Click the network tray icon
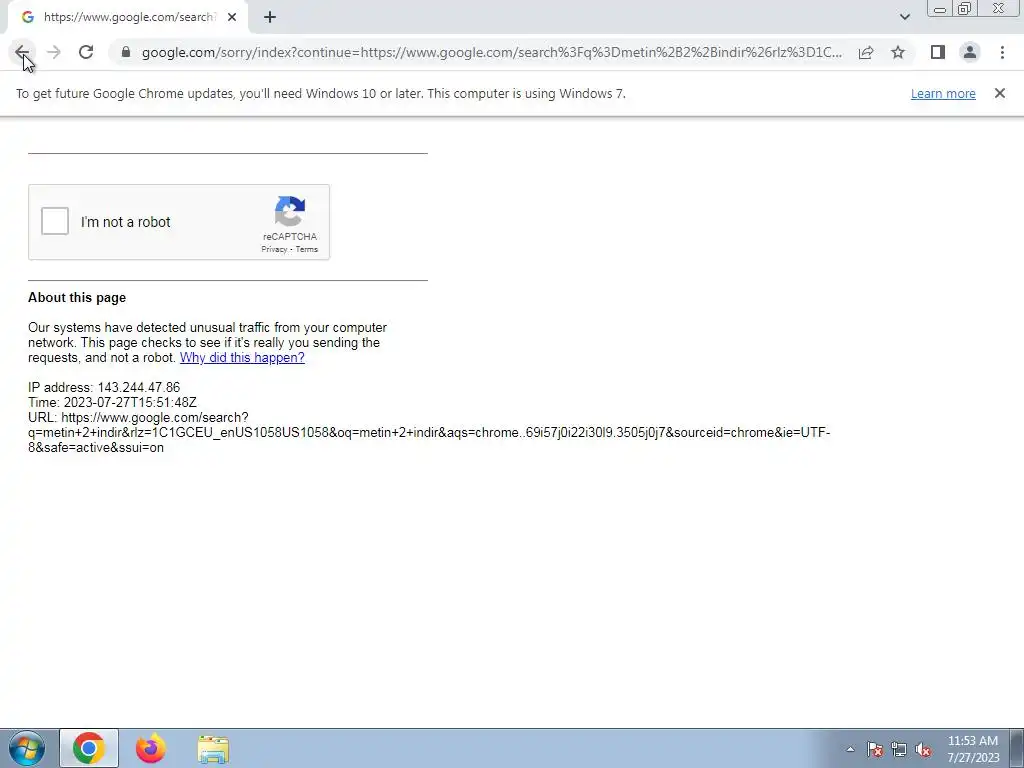Viewport: 1024px width, 768px height. [899, 749]
